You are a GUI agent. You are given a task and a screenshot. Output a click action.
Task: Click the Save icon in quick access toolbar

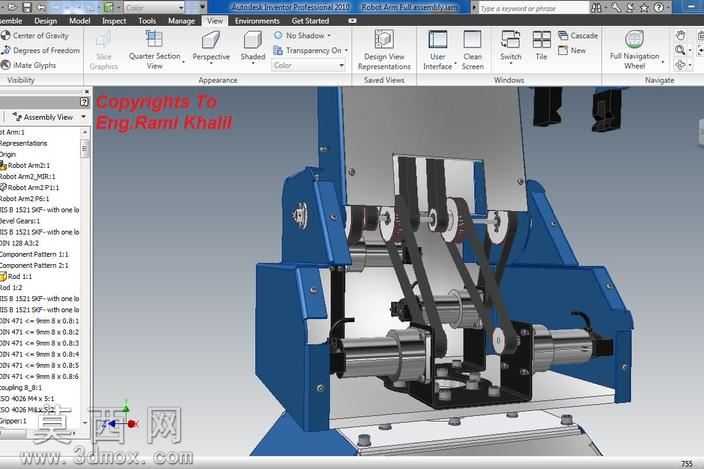click(27, 7)
